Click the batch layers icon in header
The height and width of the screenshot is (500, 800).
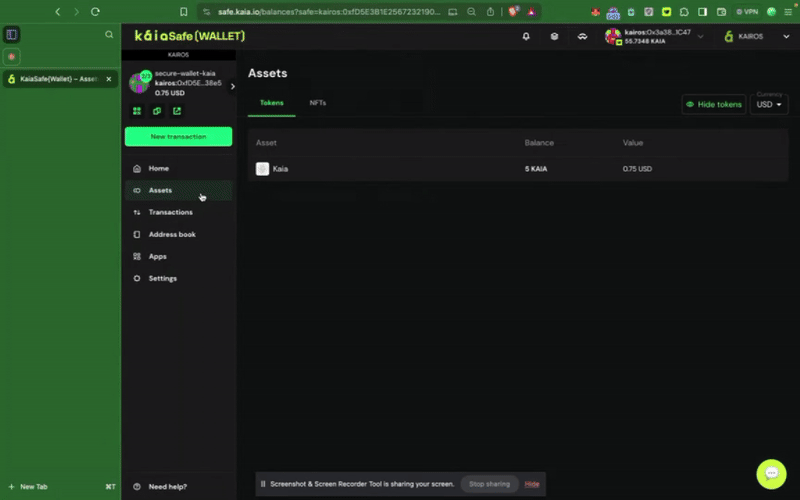(554, 36)
